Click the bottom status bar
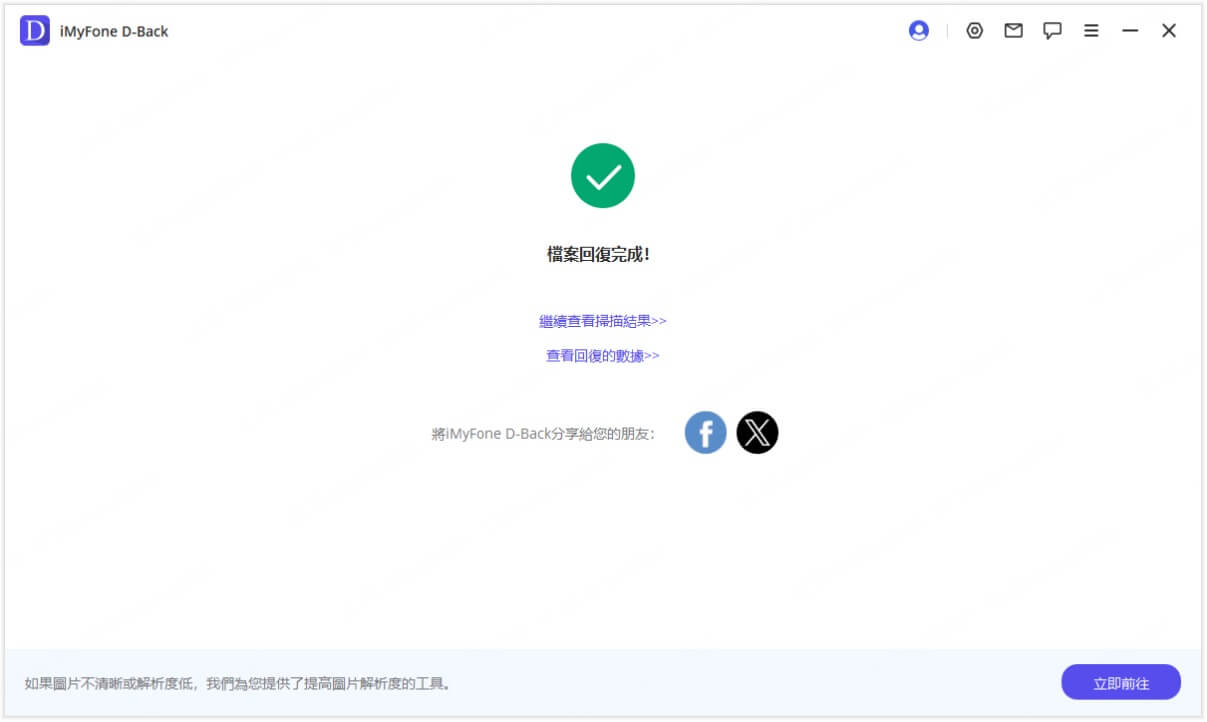 coord(603,682)
